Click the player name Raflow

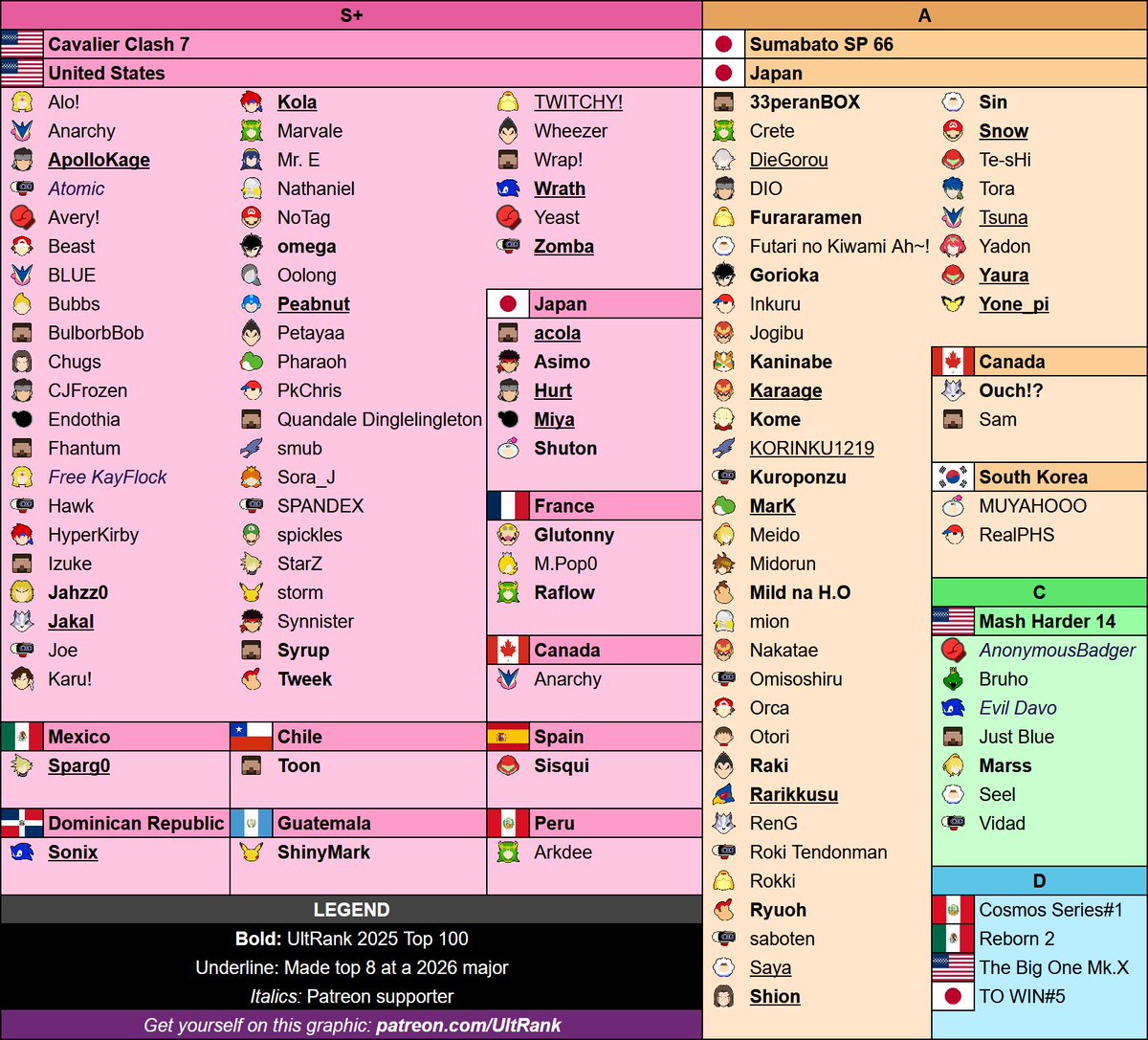564,592
